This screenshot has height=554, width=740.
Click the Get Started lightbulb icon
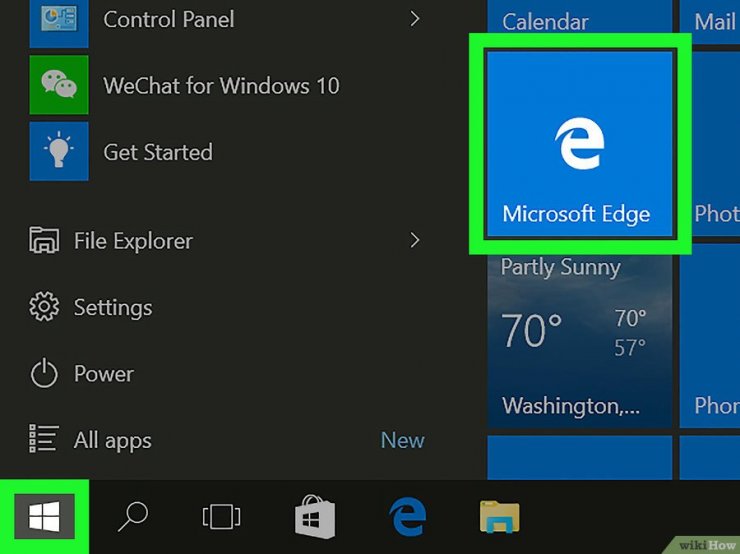coord(59,151)
